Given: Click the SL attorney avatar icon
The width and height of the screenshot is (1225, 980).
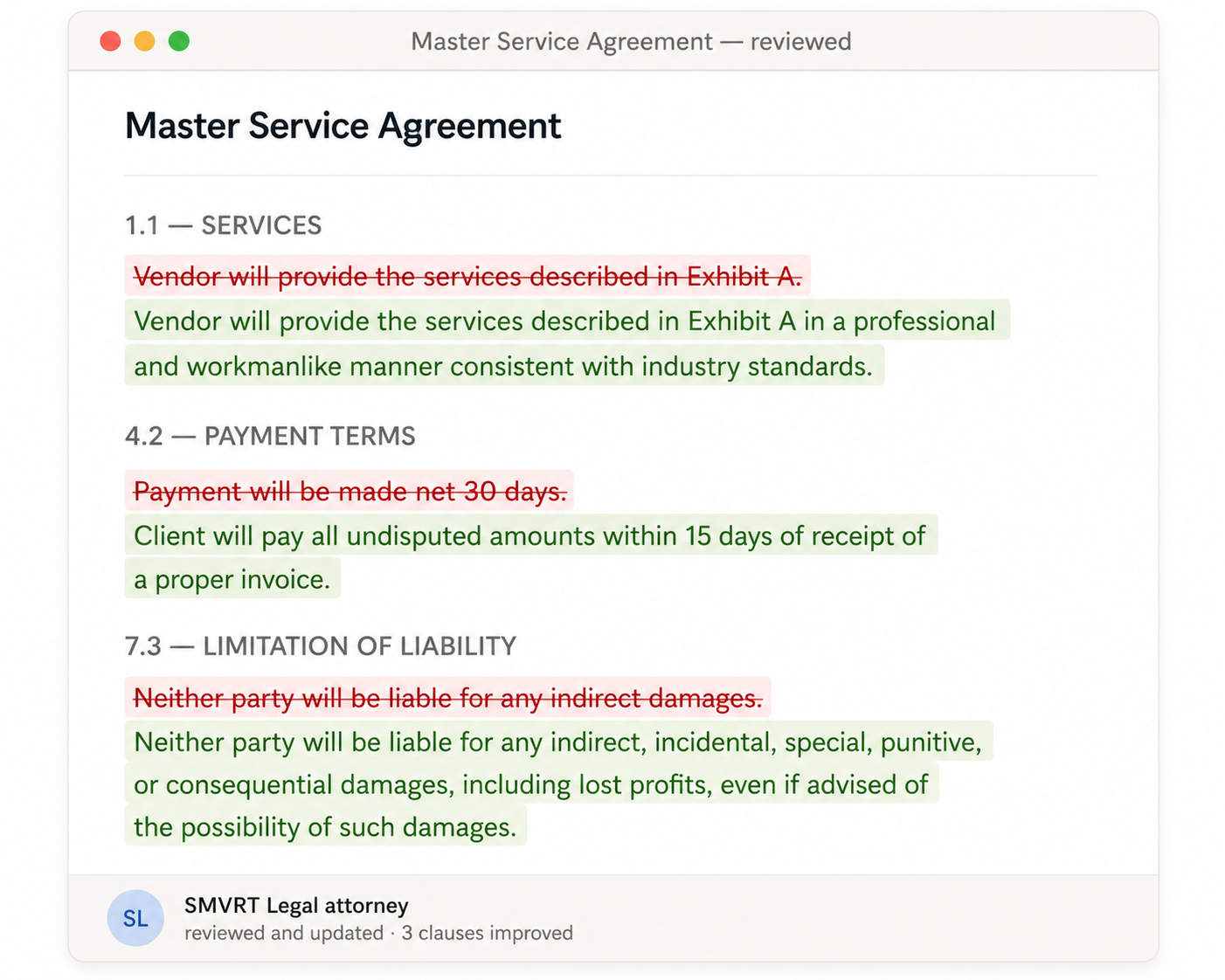Looking at the screenshot, I should [135, 918].
